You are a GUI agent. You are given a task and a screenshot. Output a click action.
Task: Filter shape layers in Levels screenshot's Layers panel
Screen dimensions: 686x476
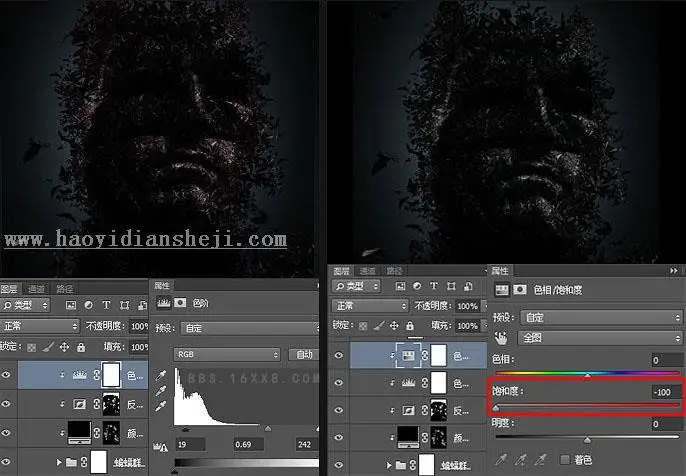tap(125, 305)
